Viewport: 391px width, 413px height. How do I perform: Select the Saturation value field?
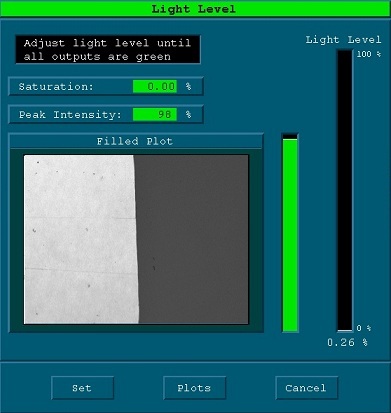pos(155,87)
